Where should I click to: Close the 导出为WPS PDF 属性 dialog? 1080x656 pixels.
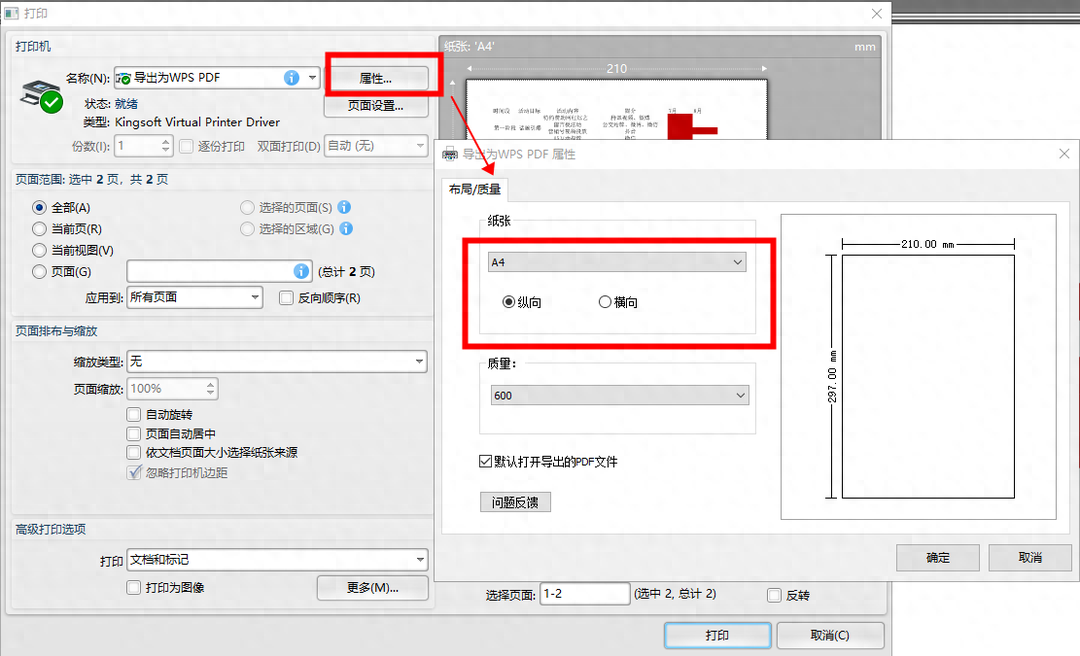[x=1064, y=154]
